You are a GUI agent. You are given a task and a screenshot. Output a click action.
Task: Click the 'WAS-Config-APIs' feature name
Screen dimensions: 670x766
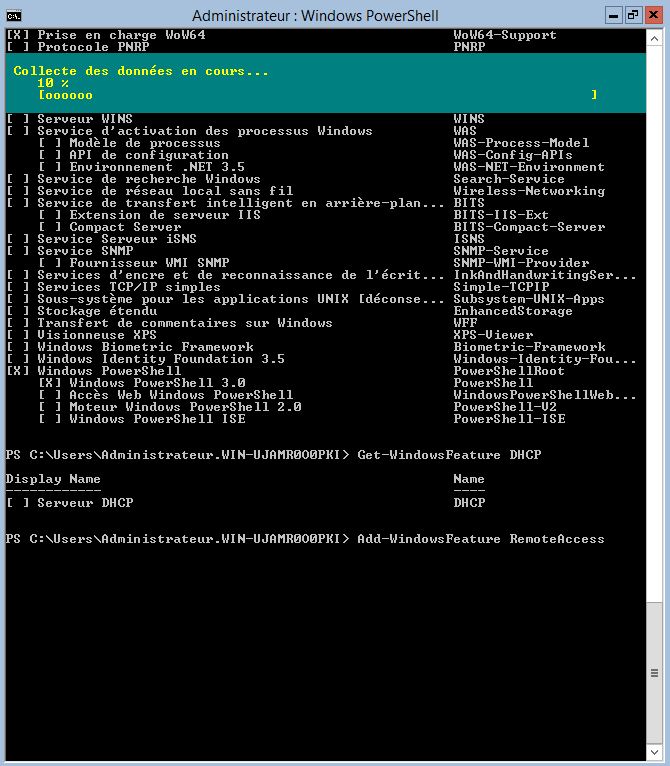click(513, 155)
